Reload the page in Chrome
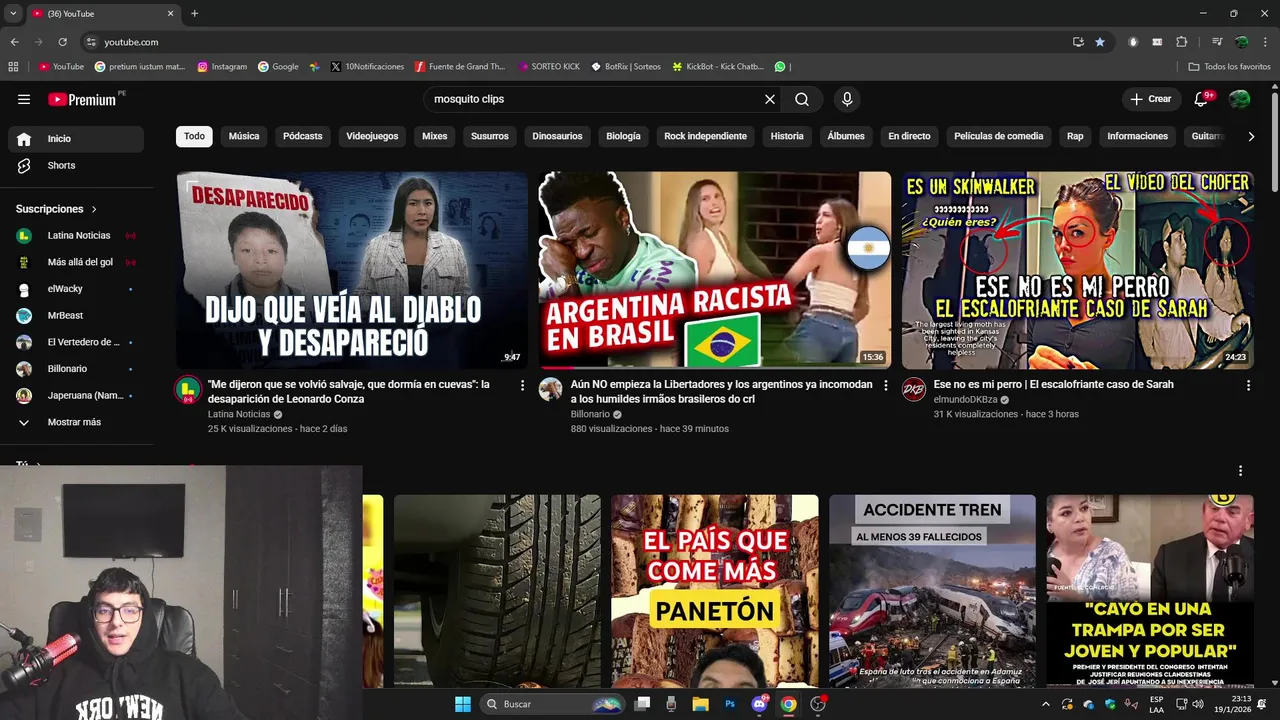This screenshot has width=1280, height=720. pos(62,42)
